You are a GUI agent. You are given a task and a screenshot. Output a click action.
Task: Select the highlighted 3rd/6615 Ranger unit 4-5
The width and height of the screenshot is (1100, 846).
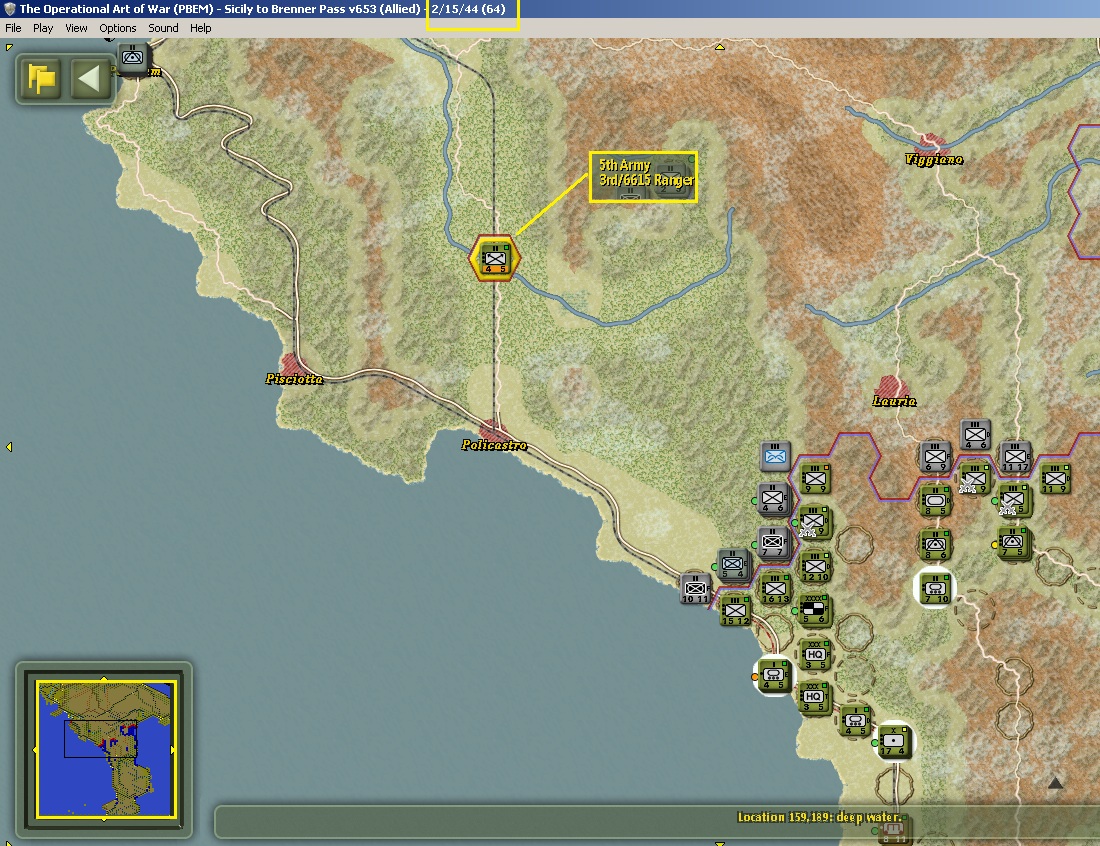point(495,259)
